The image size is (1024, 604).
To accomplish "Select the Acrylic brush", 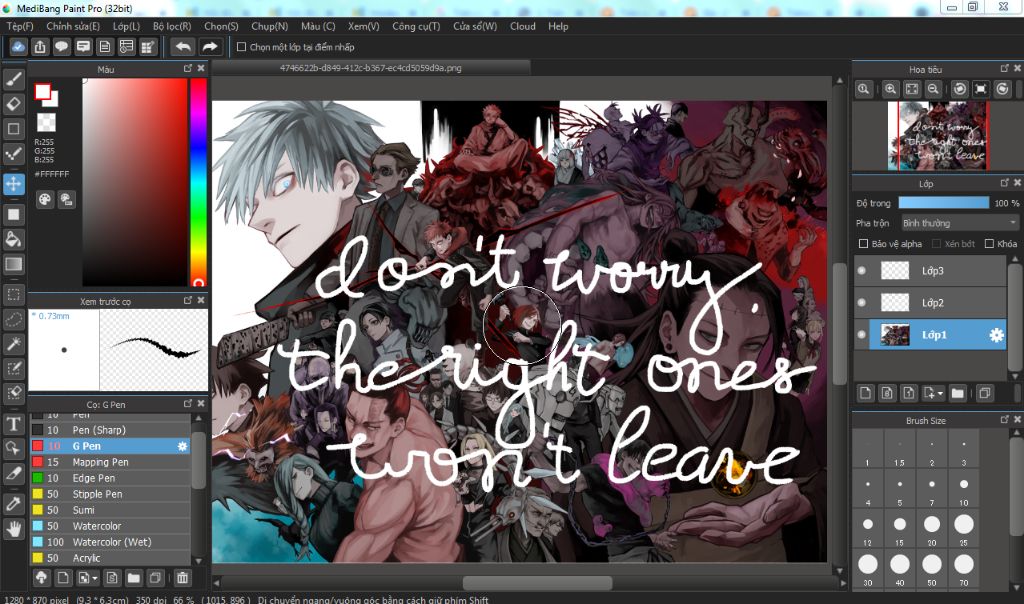I will pyautogui.click(x=110, y=558).
